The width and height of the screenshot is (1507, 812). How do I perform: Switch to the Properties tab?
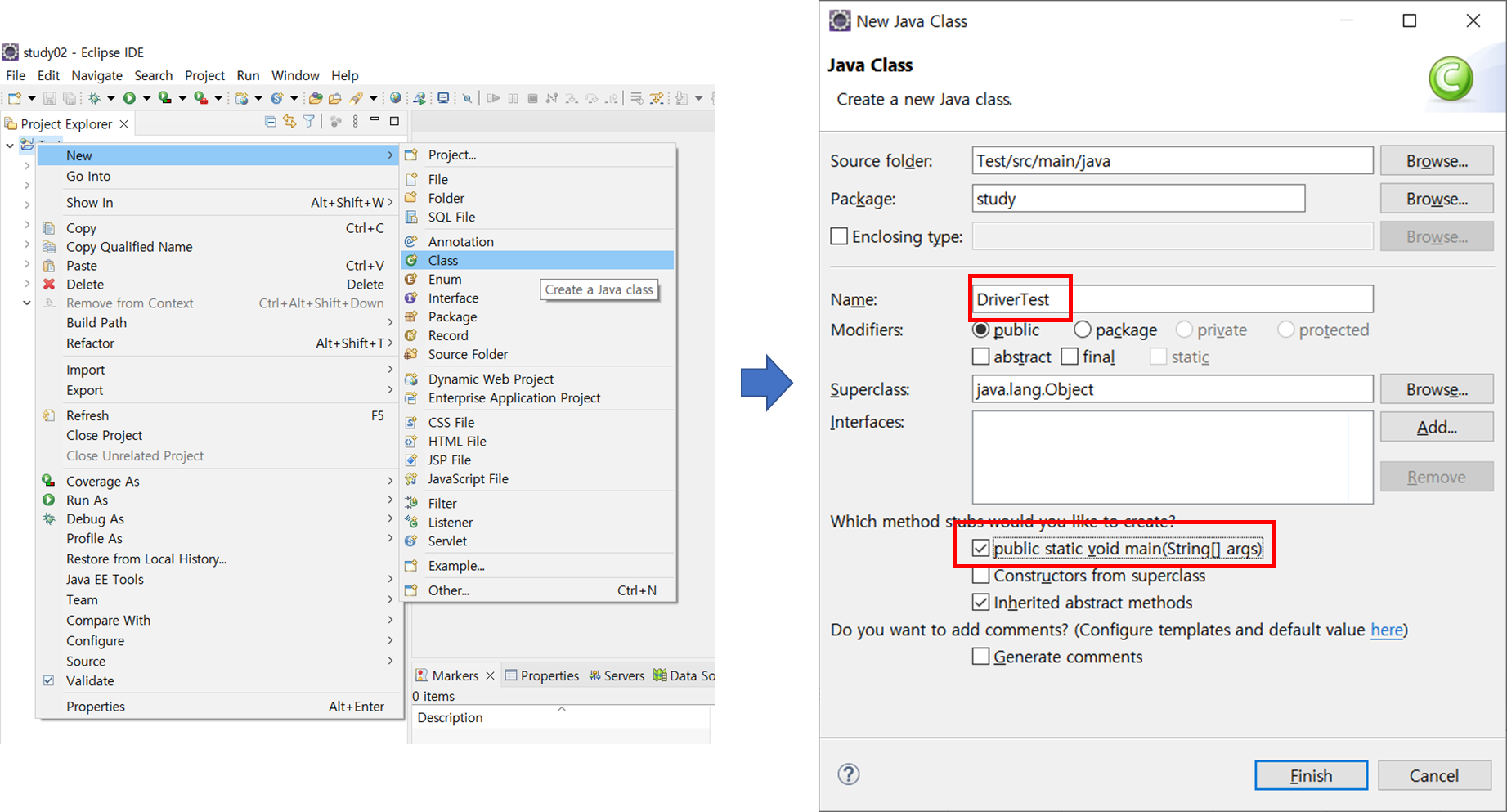(541, 675)
